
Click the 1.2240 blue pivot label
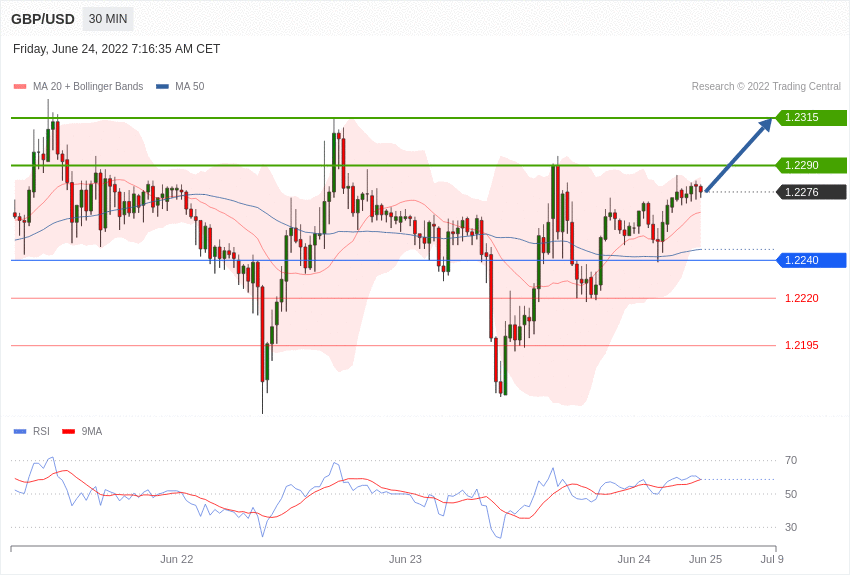pos(812,260)
